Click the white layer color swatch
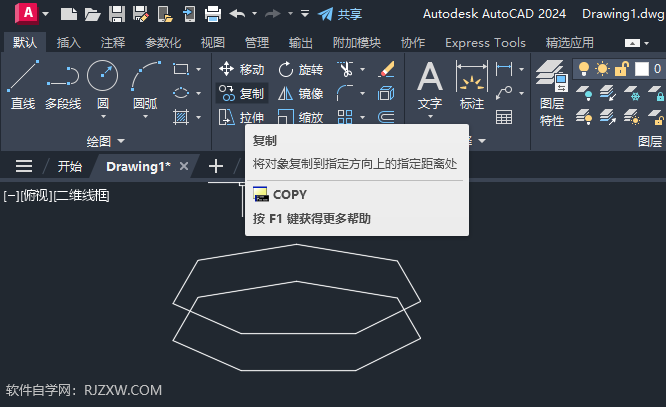 coord(641,69)
